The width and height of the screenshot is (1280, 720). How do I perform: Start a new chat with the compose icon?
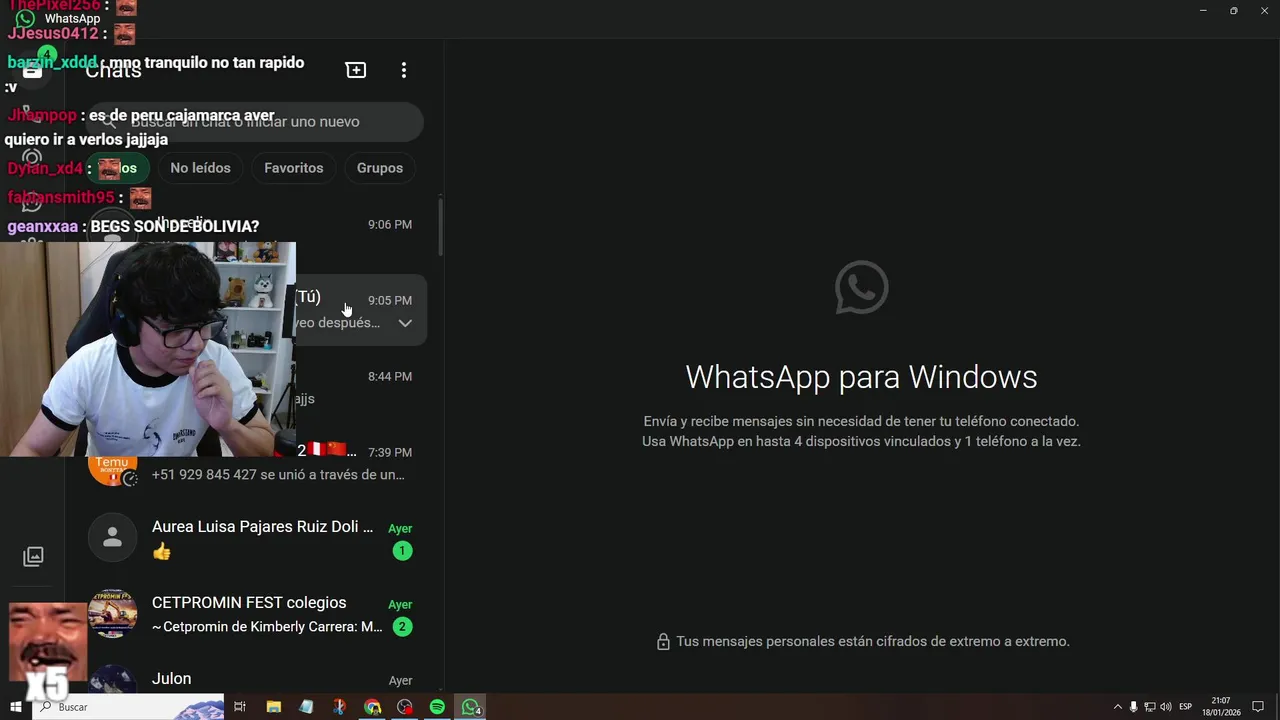tap(356, 70)
